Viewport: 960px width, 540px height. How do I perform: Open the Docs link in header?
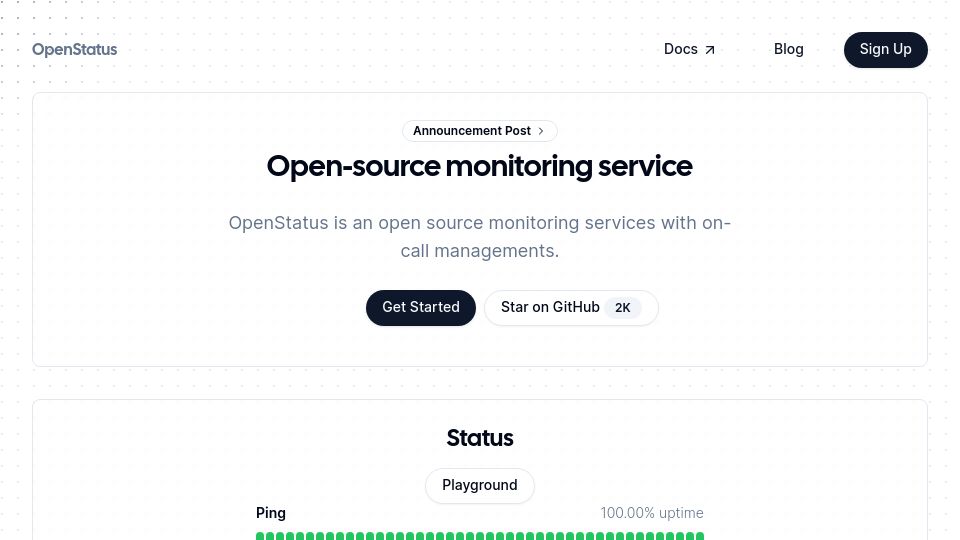(689, 49)
